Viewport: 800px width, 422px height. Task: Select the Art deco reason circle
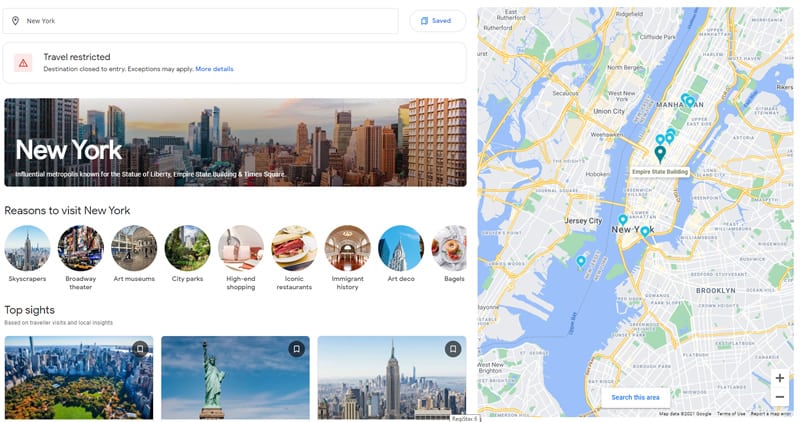pos(401,249)
